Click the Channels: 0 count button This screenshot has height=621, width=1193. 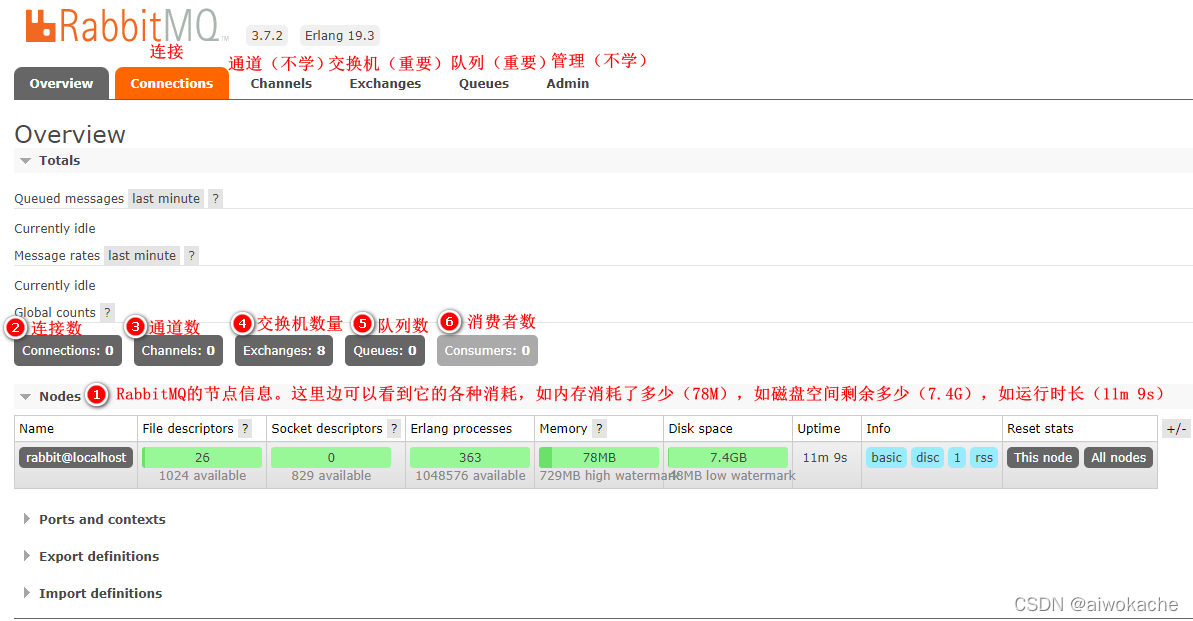click(x=178, y=351)
